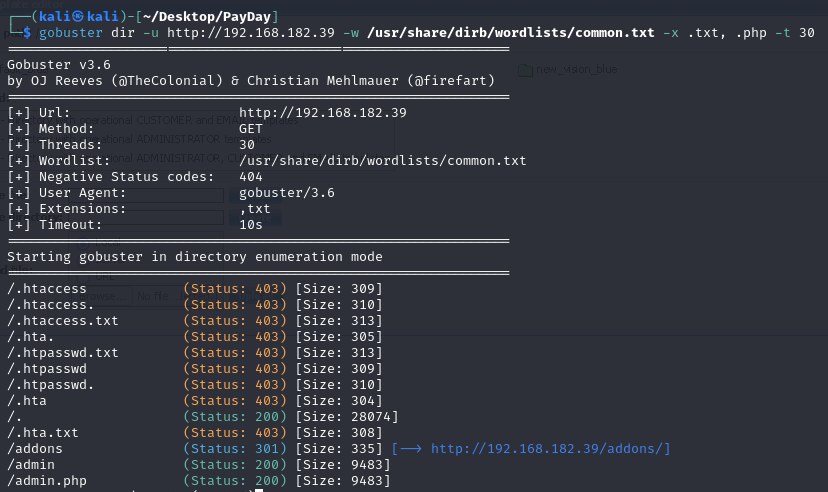The width and height of the screenshot is (828, 492).
Task: Click the bold wordlist path in the command
Action: tap(508, 33)
